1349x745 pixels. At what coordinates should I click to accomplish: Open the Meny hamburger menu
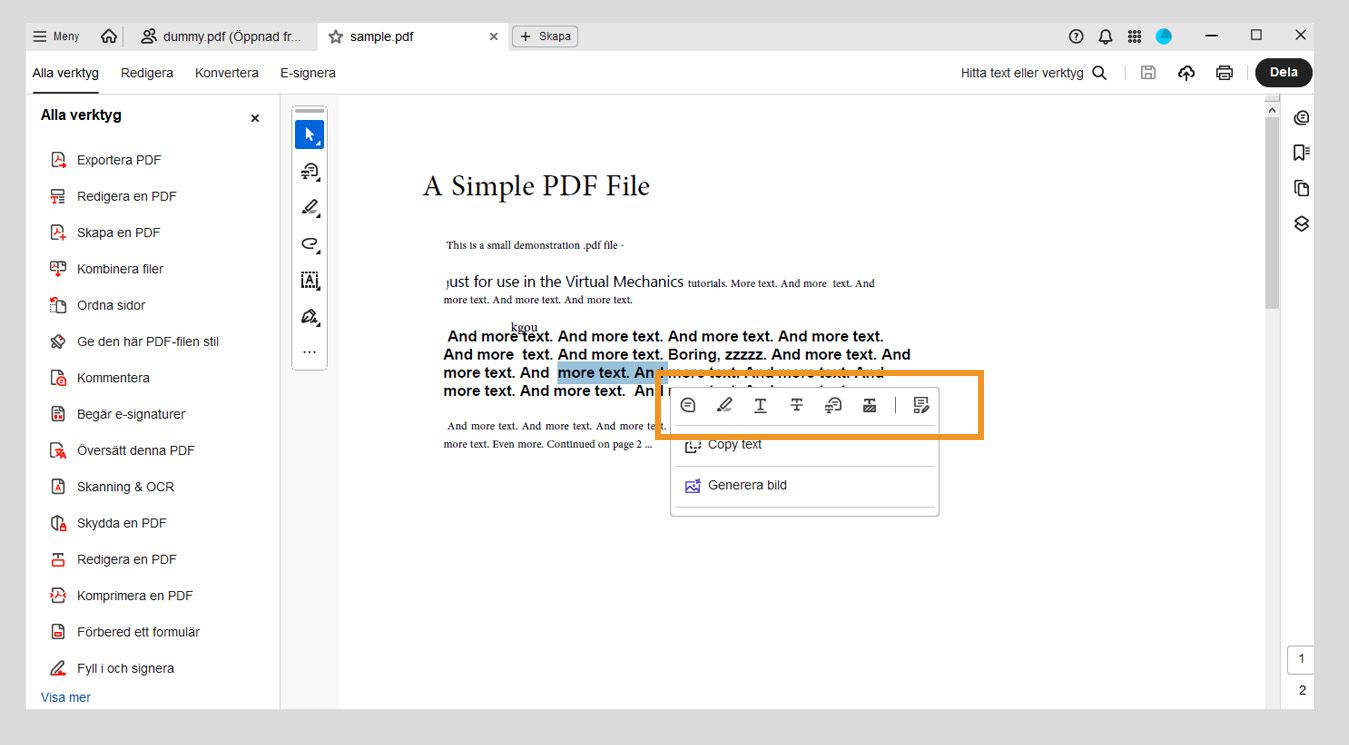click(56, 36)
